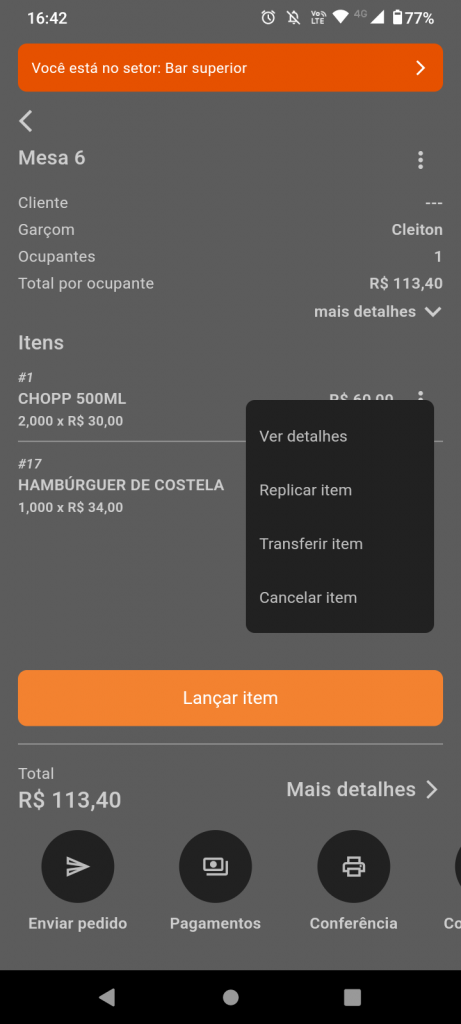Tap the partially visible icon after Conferência
This screenshot has height=1024, width=461.
click(458, 867)
